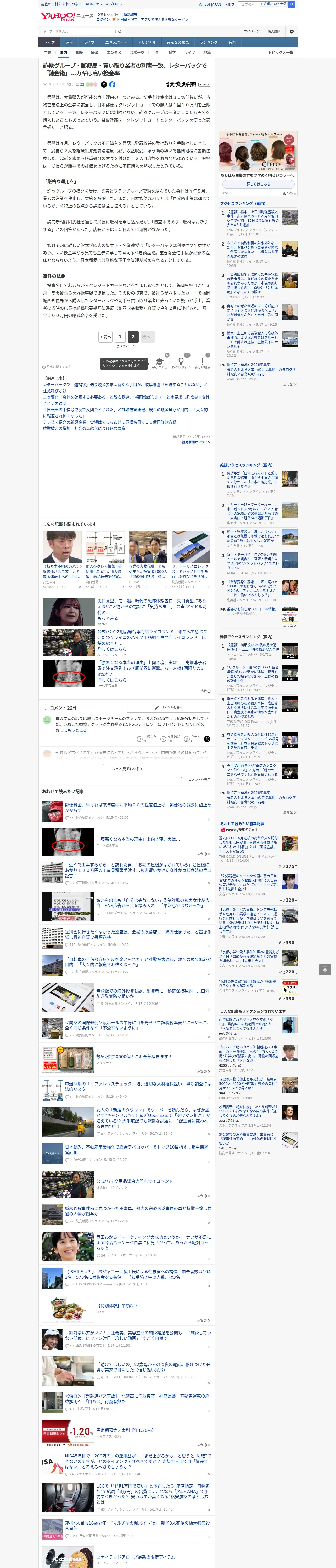Click the コメントを書く button

click(x=169, y=707)
